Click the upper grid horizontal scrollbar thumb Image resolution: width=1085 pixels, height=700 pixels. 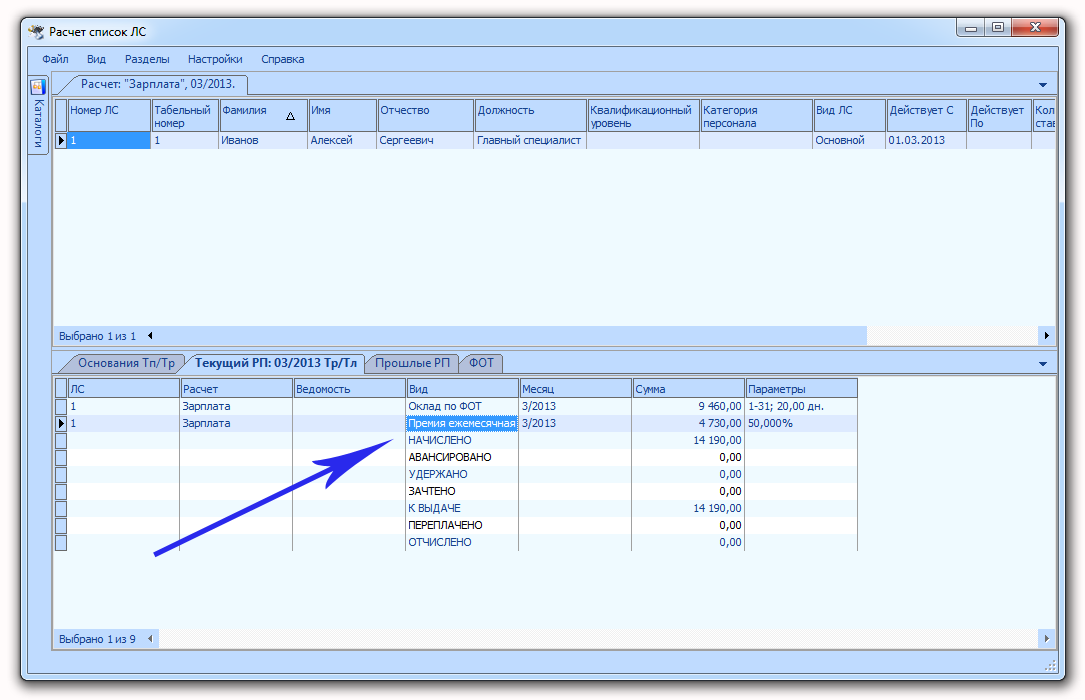[512, 335]
